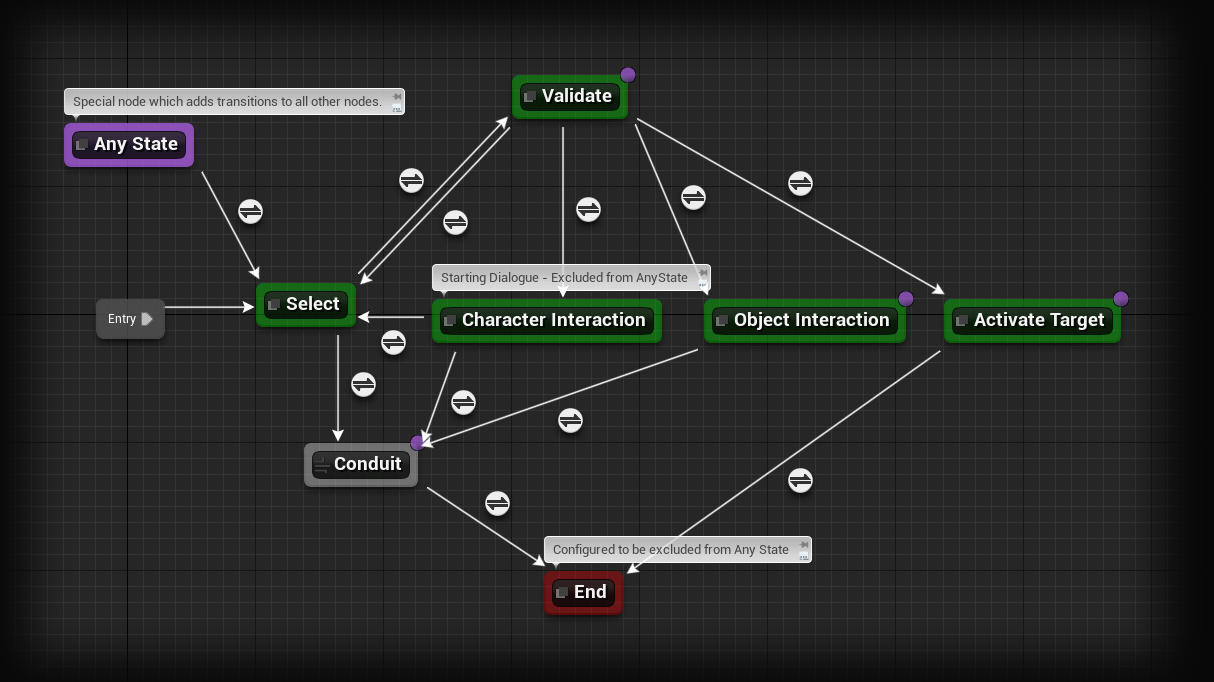Select the Validate to Activate Target transition icon
The image size is (1214, 682).
pyautogui.click(x=800, y=183)
